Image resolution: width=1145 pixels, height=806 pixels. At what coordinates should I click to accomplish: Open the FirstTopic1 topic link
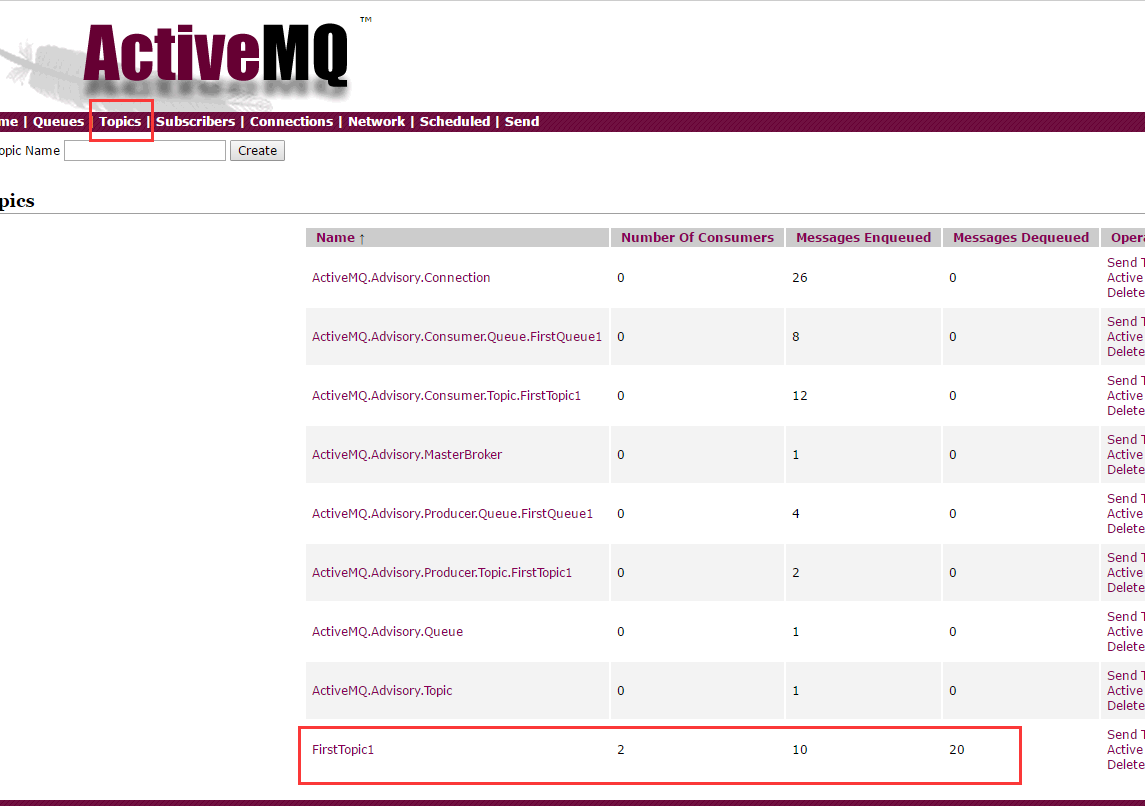(x=342, y=750)
